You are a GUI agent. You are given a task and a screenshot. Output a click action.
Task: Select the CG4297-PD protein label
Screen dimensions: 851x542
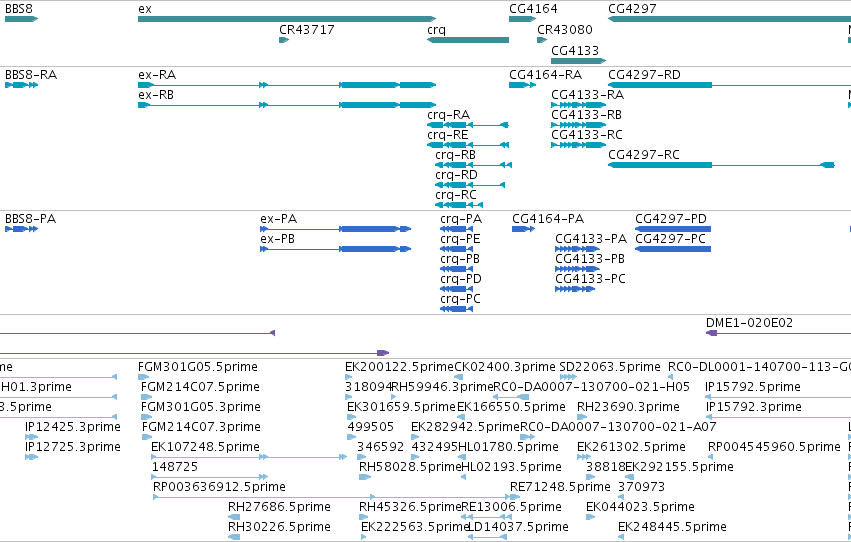pos(671,219)
